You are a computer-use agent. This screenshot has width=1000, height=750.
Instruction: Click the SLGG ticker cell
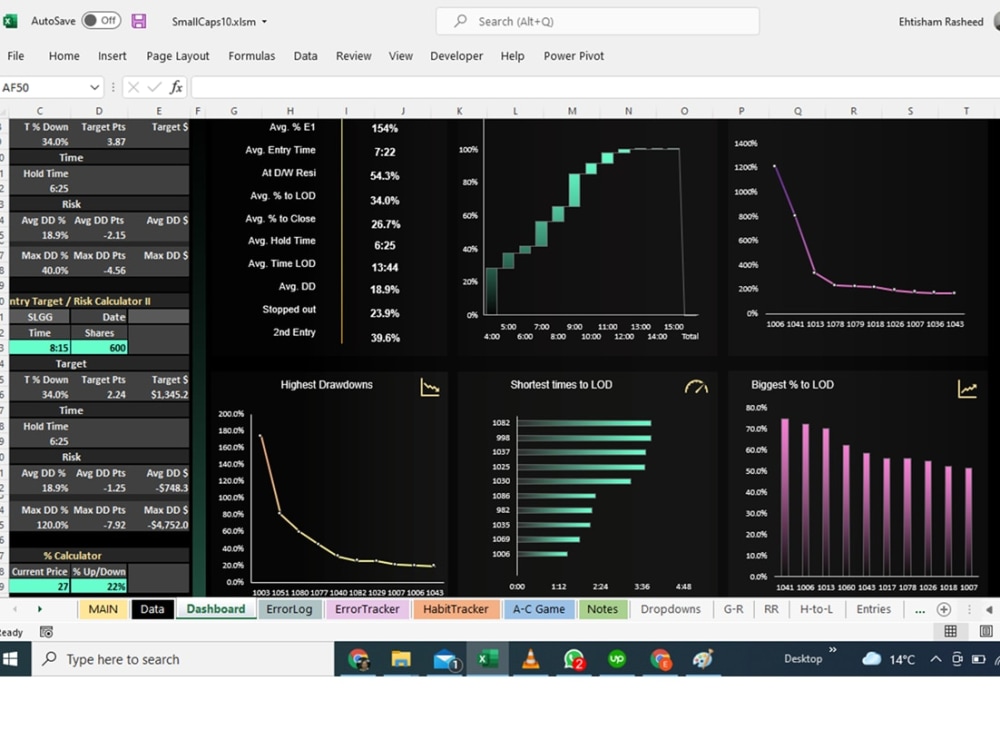tap(40, 317)
